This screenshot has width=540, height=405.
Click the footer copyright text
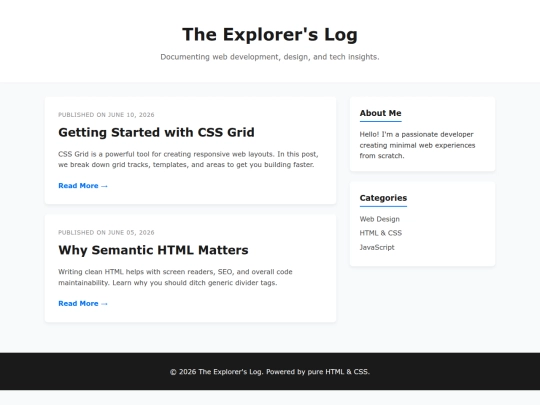coord(270,372)
